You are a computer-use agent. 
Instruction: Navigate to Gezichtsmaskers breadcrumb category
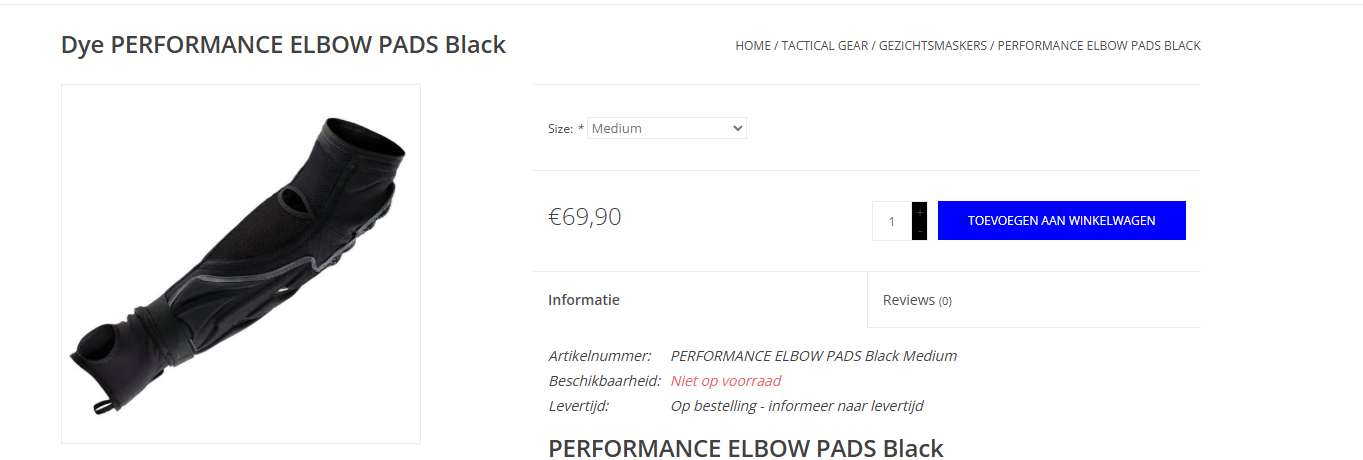click(x=933, y=46)
